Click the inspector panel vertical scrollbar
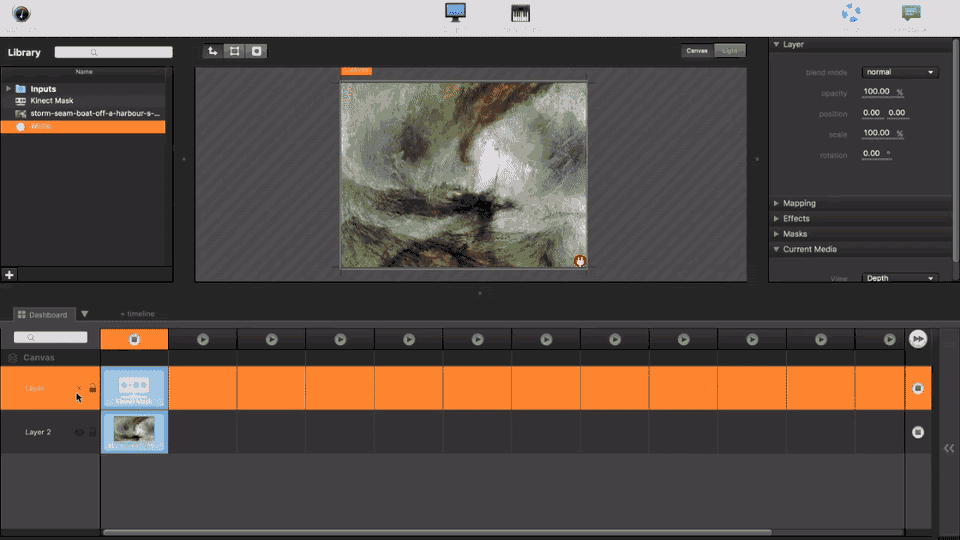 coord(956,150)
